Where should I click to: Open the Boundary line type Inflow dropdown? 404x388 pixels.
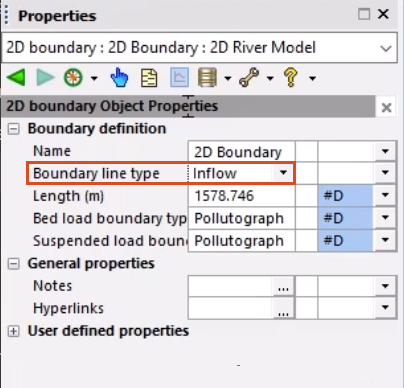click(x=283, y=173)
